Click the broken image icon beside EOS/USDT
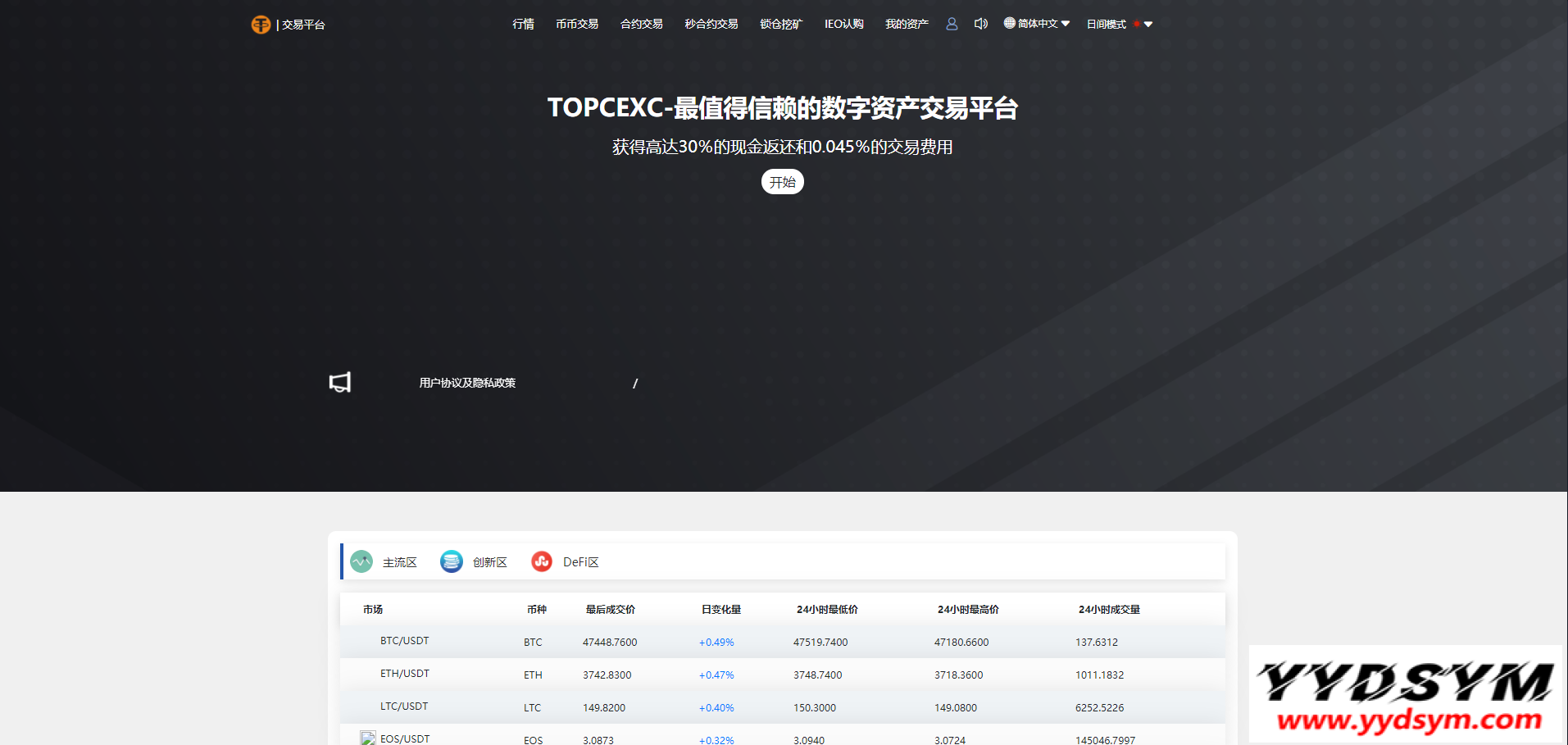The width and height of the screenshot is (1568, 745). (x=368, y=738)
